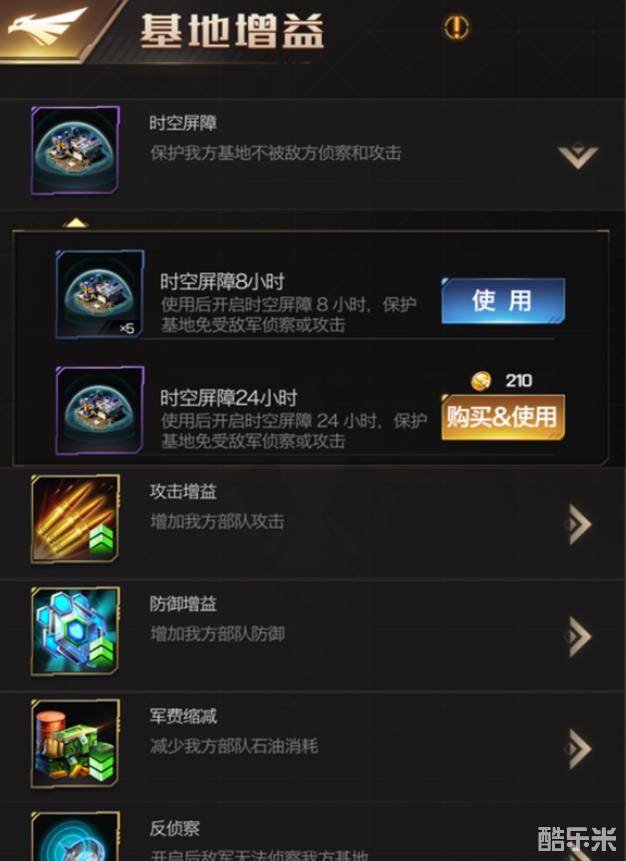This screenshot has height=861, width=626.
Task: Open the 军费缩减 row title
Action: coord(183,716)
